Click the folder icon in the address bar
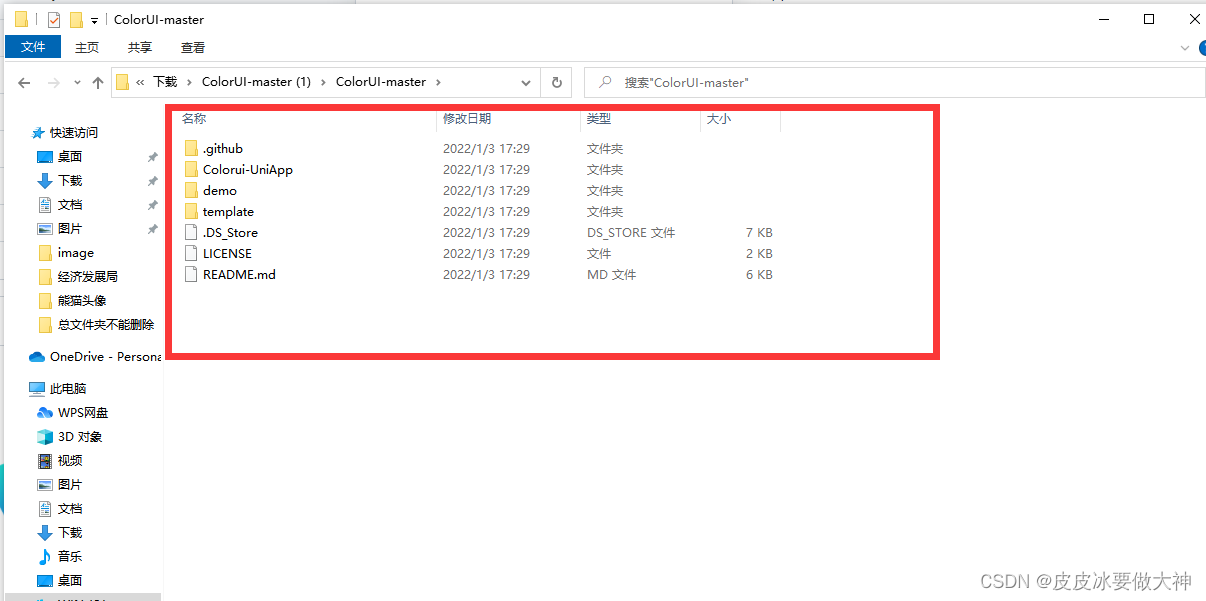 click(x=122, y=83)
